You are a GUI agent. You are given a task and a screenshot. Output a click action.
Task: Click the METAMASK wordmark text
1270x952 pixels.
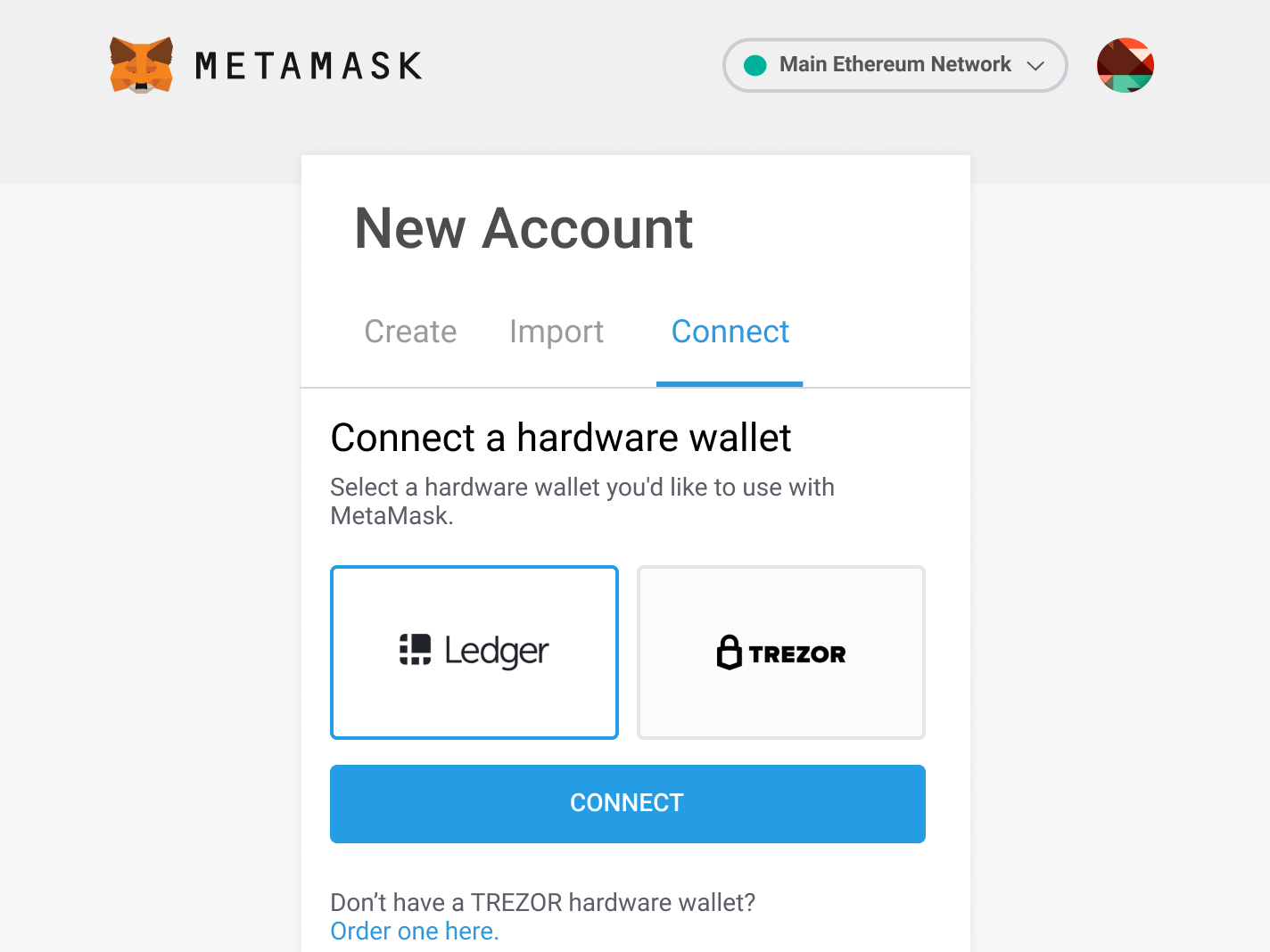click(309, 66)
